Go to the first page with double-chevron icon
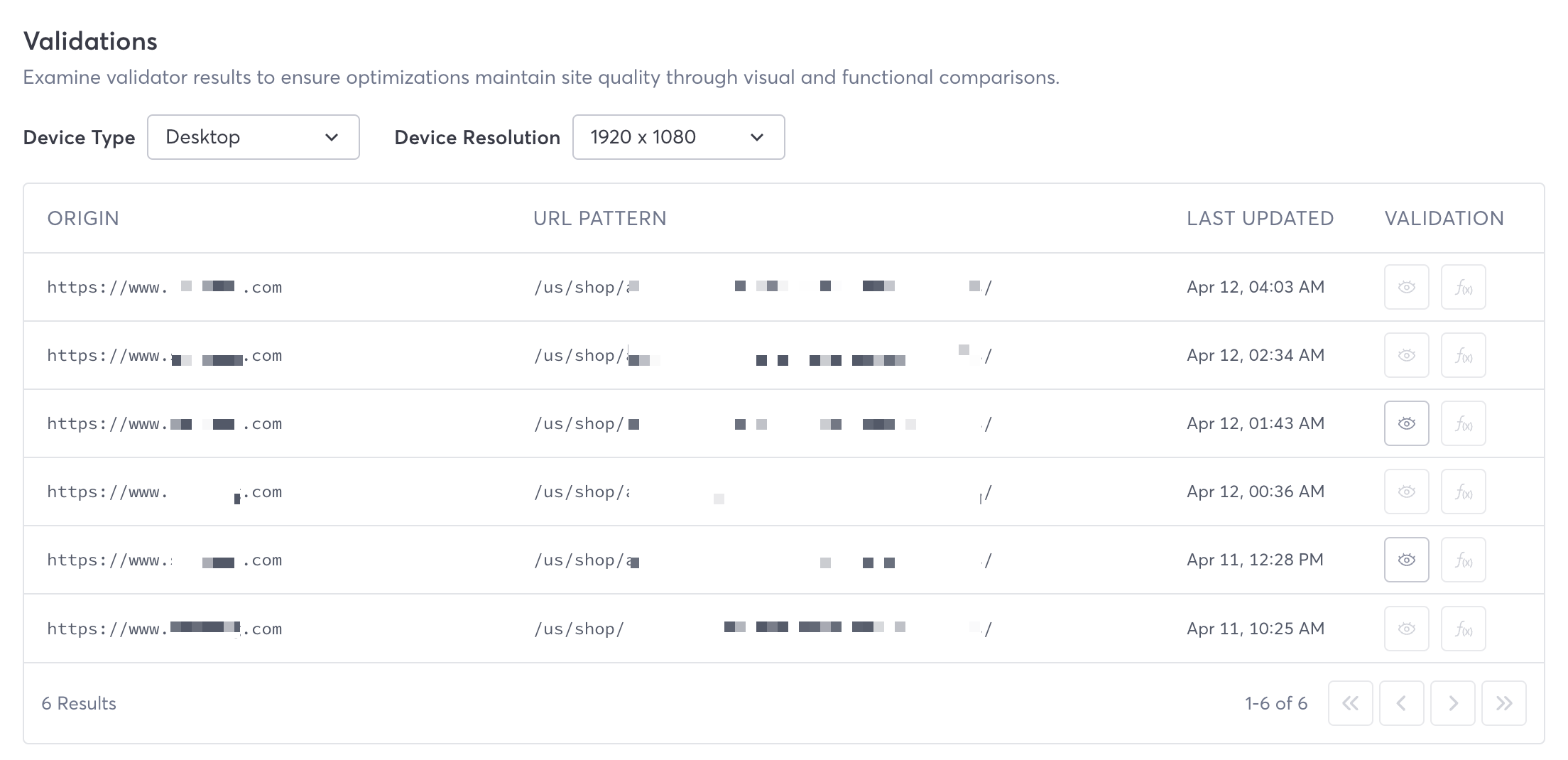The width and height of the screenshot is (1568, 760). (1351, 703)
